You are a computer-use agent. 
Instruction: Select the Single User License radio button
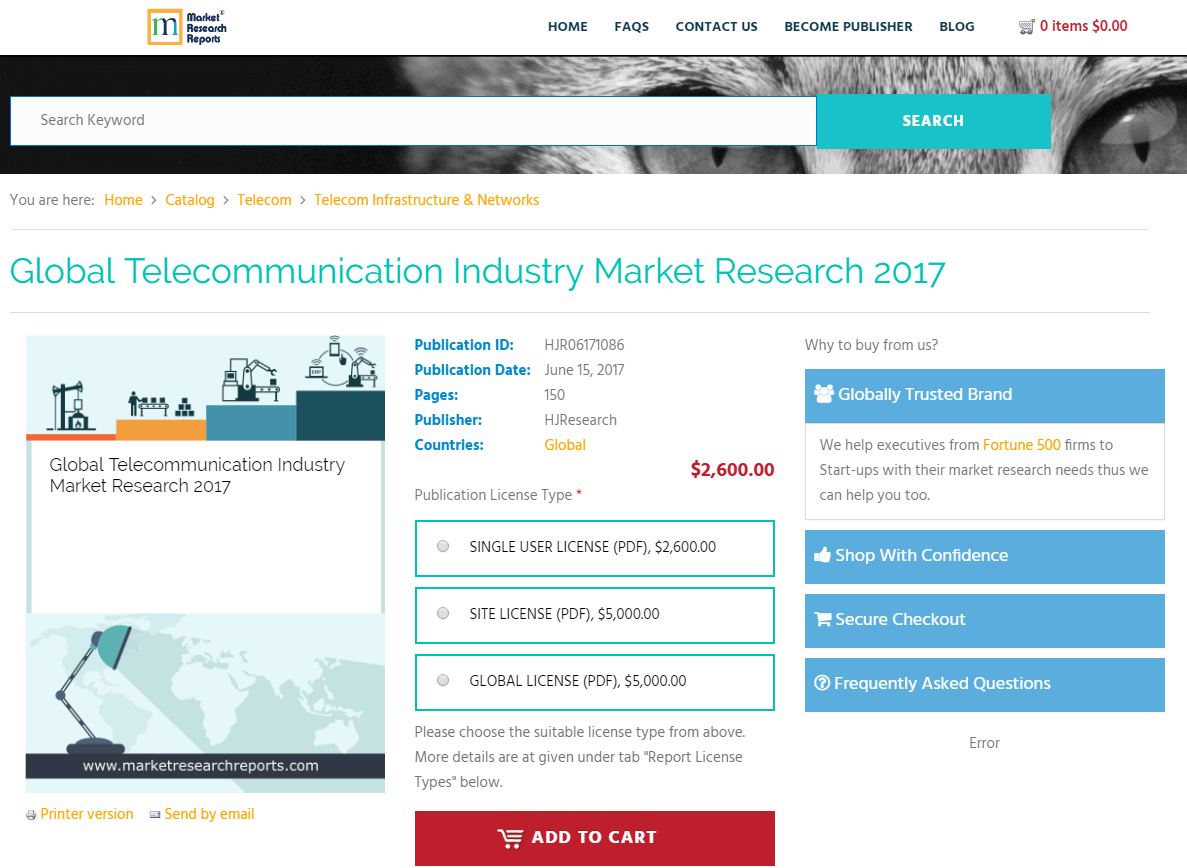pos(443,546)
